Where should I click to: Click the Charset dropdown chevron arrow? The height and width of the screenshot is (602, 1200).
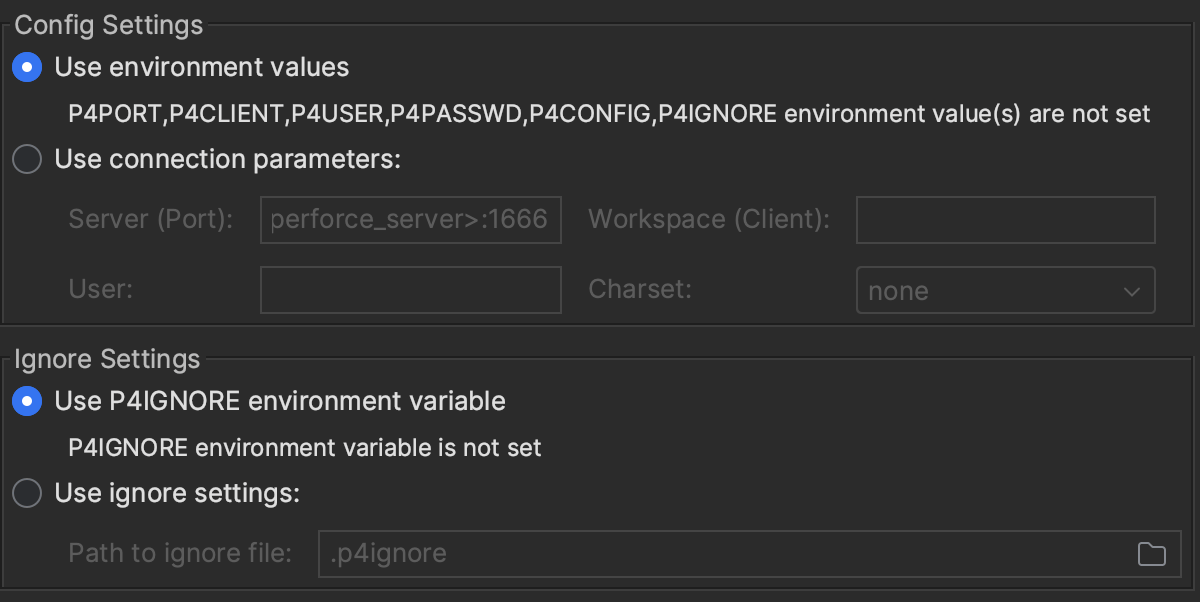click(1132, 291)
